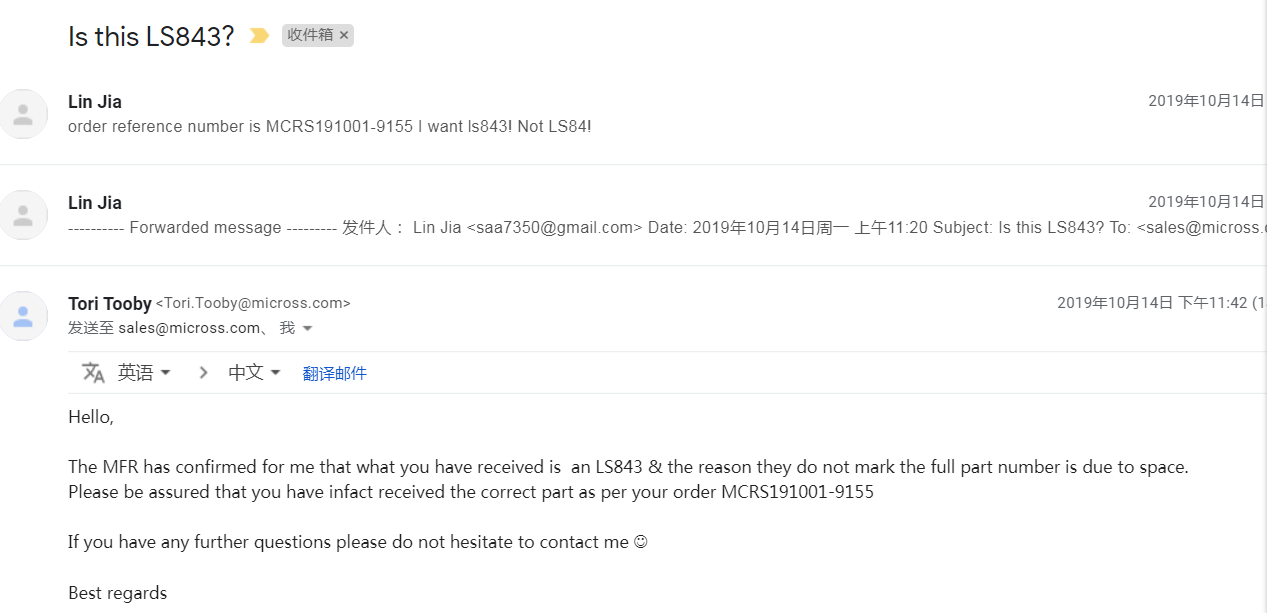The width and height of the screenshot is (1267, 613).
Task: Open the 英语 source language dropdown
Action: coord(144,373)
